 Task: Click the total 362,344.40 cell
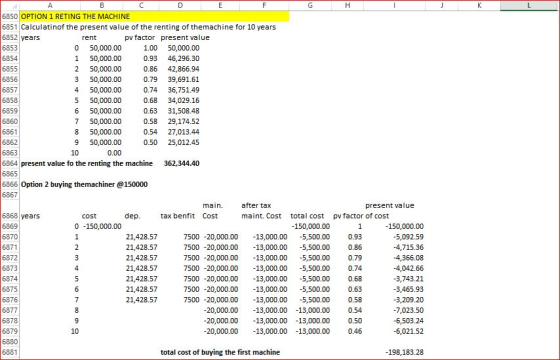click(x=181, y=163)
